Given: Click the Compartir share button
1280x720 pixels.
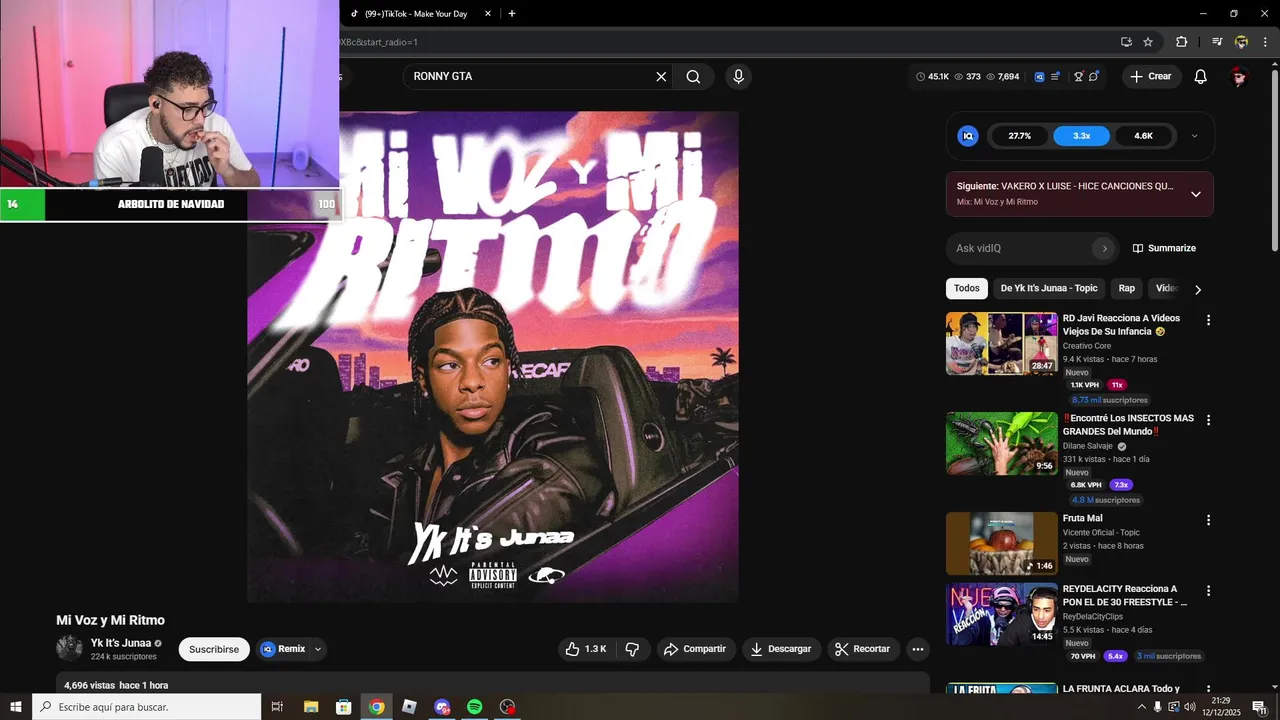Looking at the screenshot, I should pos(696,649).
